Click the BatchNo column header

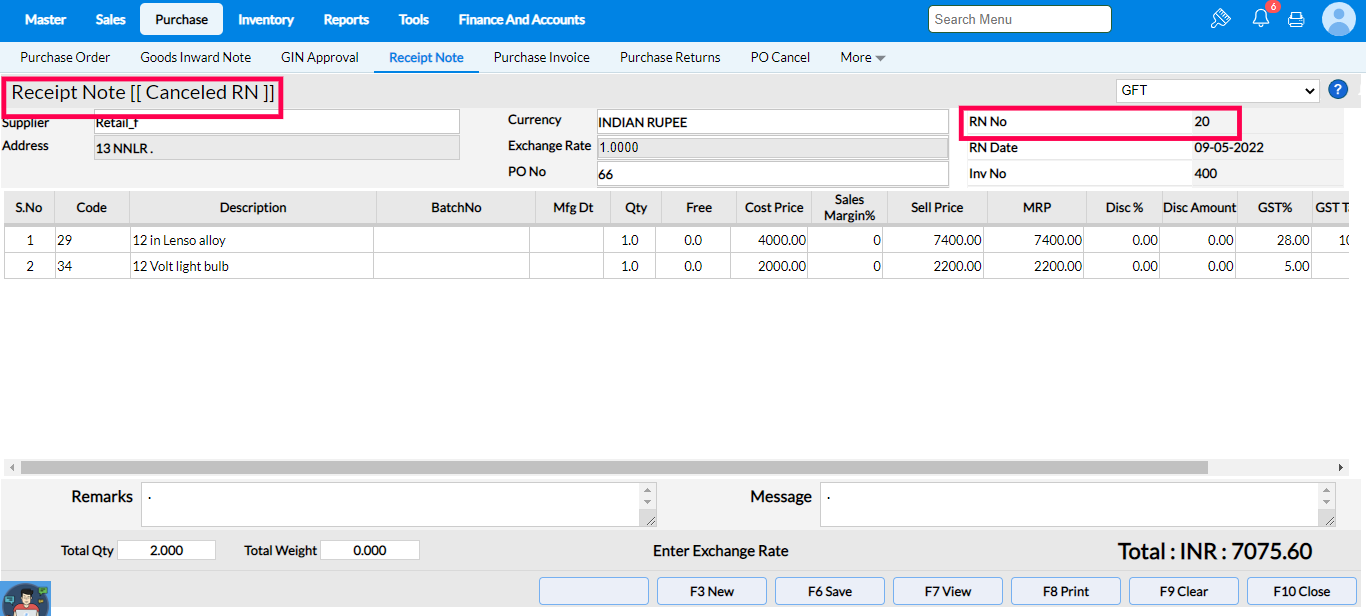point(457,208)
